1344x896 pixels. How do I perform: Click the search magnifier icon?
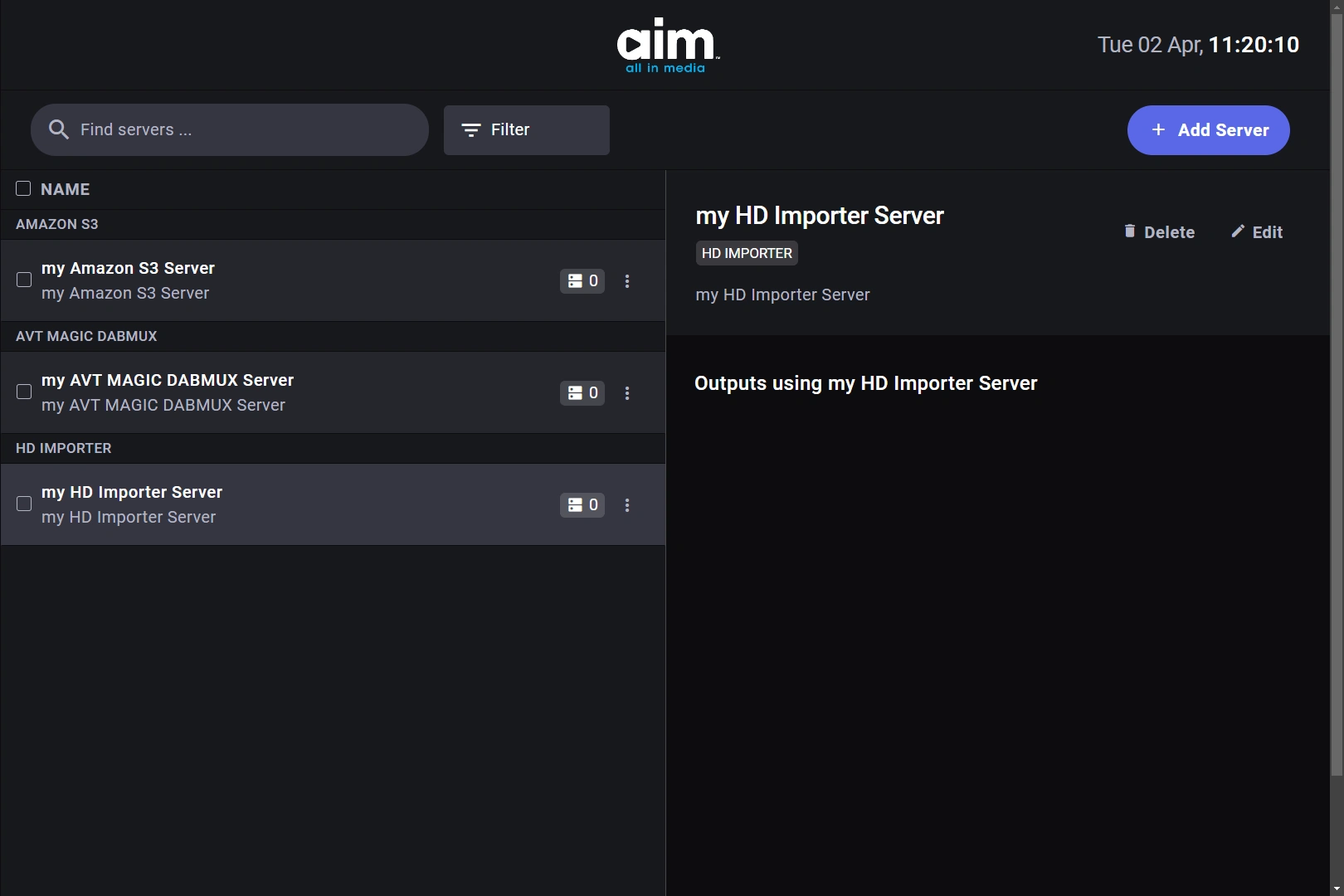coord(58,129)
